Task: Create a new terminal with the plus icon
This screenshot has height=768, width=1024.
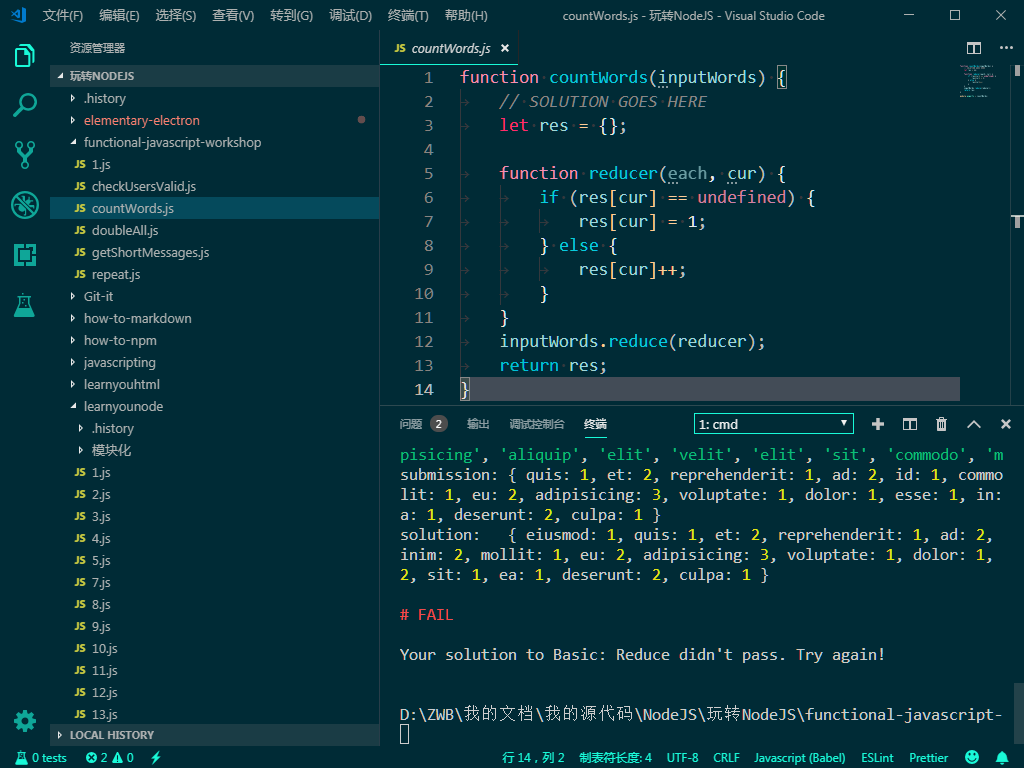Action: [x=877, y=424]
